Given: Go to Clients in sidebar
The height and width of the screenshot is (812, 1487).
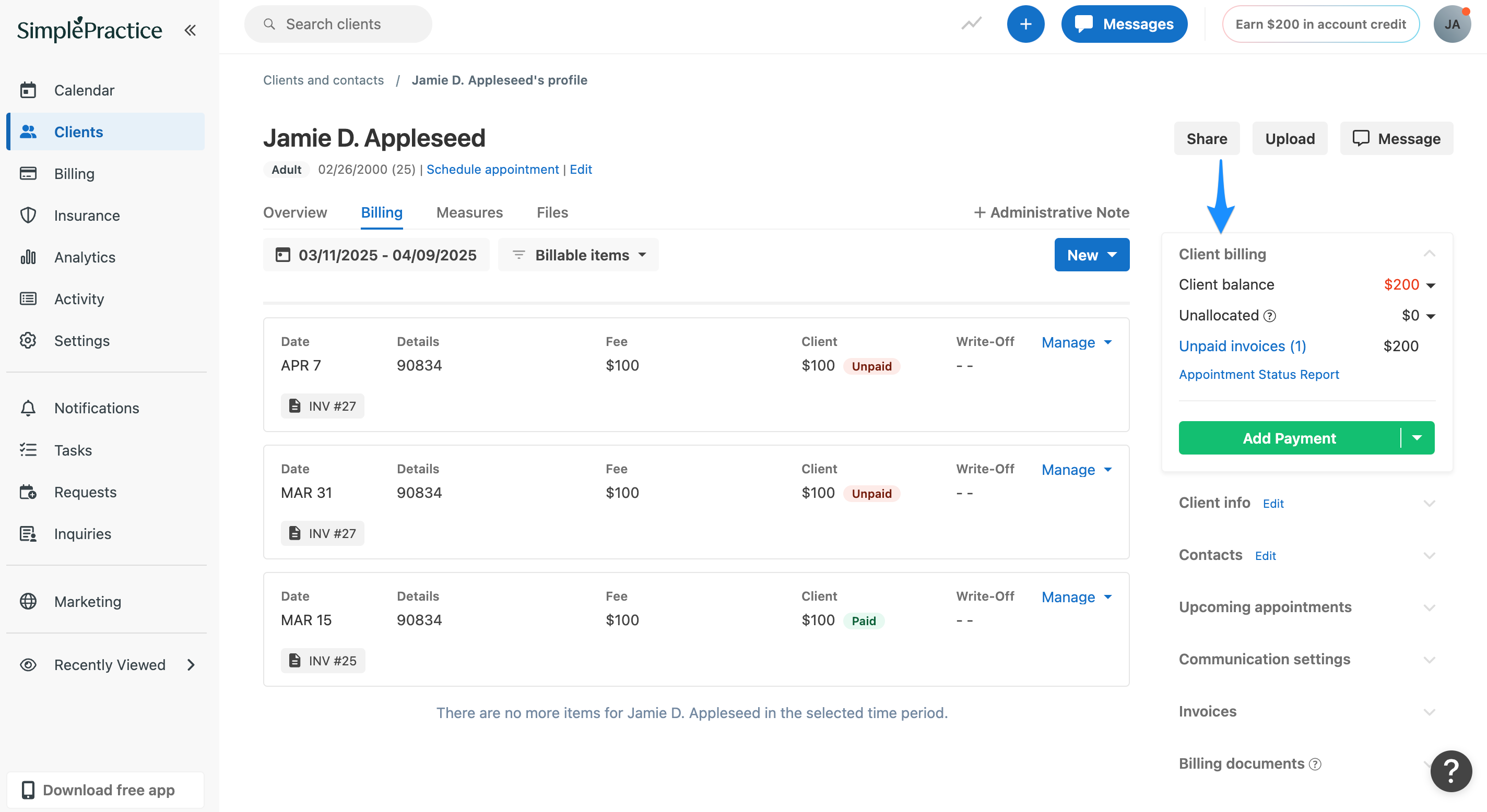Looking at the screenshot, I should (x=106, y=132).
